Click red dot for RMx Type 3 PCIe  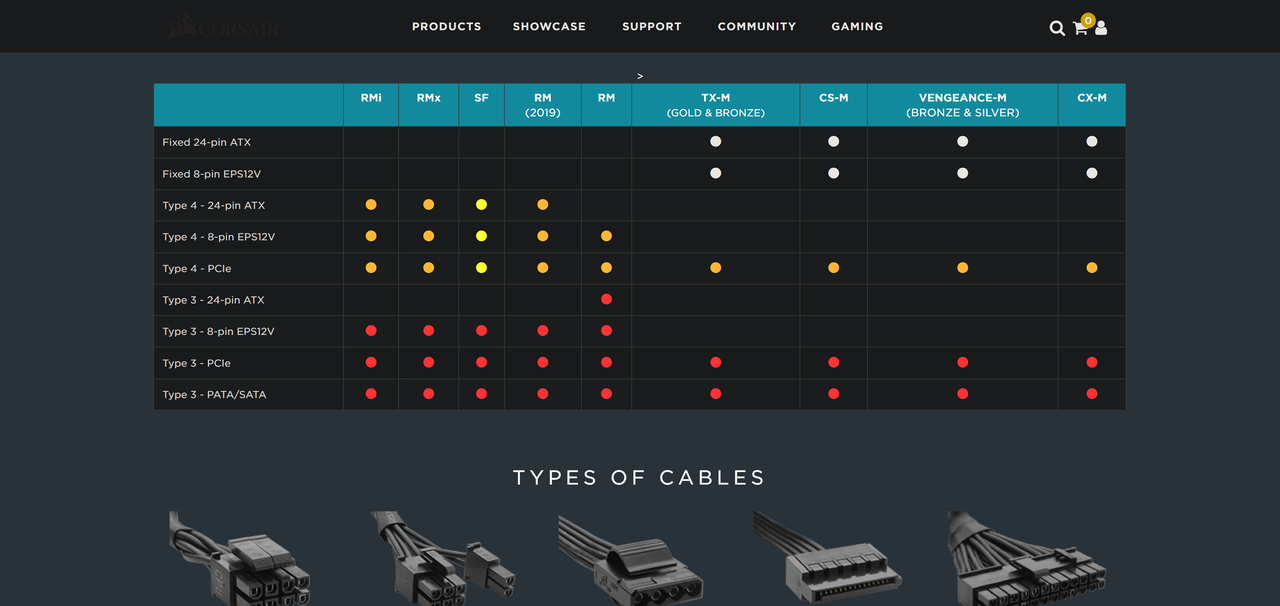pyautogui.click(x=428, y=362)
